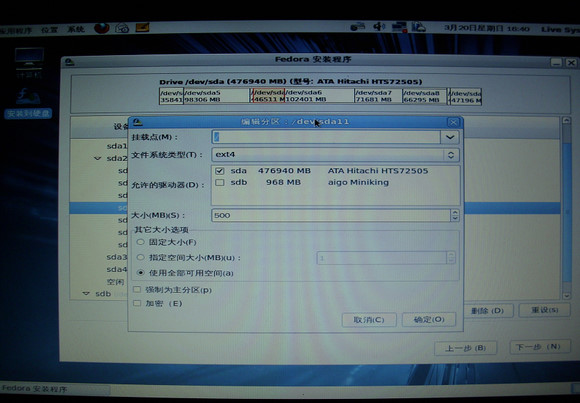Open the file system type ext4 dropdown
580x403 pixels.
[x=335, y=155]
